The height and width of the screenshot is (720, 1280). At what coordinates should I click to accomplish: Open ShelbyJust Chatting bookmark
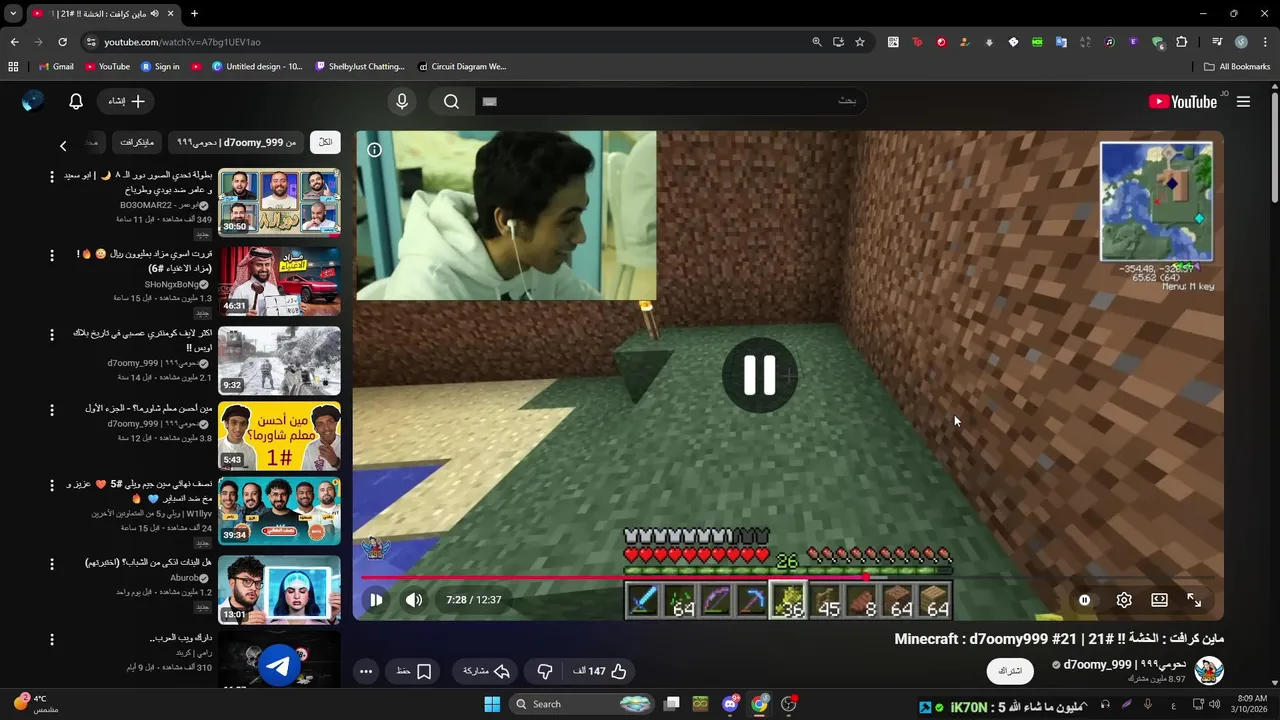360,67
